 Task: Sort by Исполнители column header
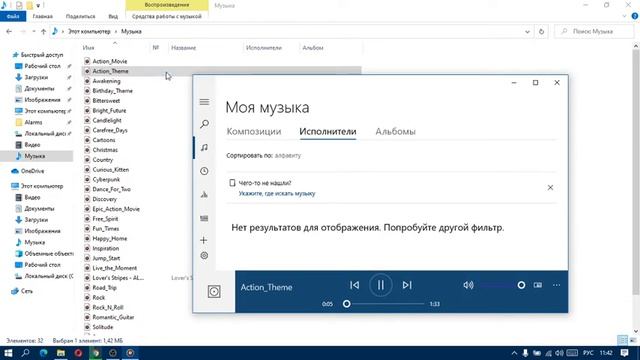tap(264, 48)
